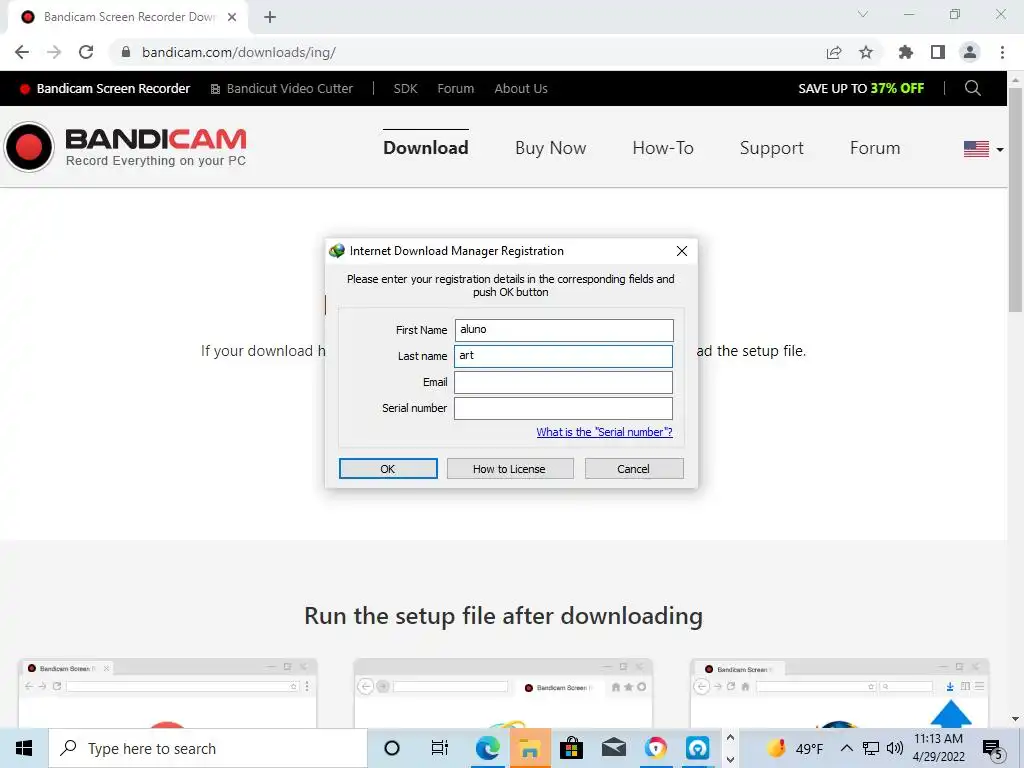Image resolution: width=1024 pixels, height=768 pixels.
Task: Click the SAVE UP TO 37% OFF promo
Action: [x=861, y=89]
